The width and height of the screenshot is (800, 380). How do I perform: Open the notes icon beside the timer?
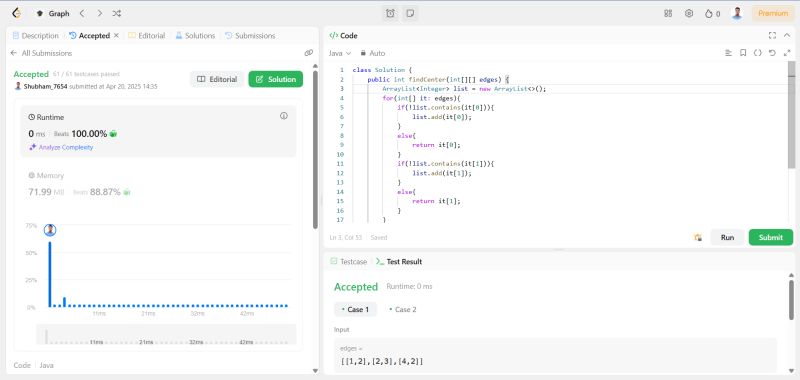410,14
